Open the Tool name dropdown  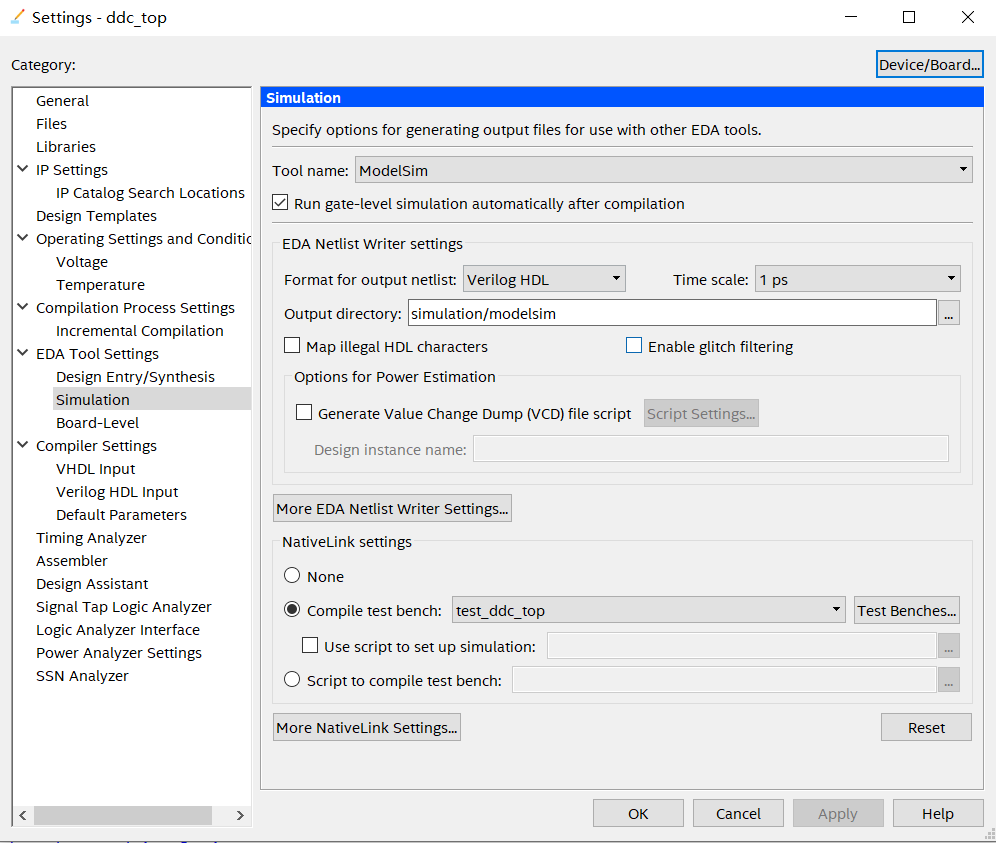663,171
